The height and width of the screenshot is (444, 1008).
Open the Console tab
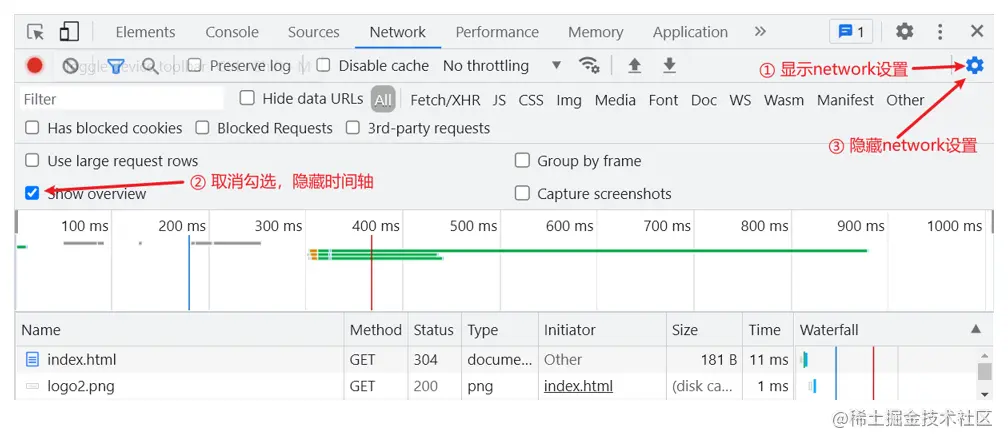click(x=232, y=32)
